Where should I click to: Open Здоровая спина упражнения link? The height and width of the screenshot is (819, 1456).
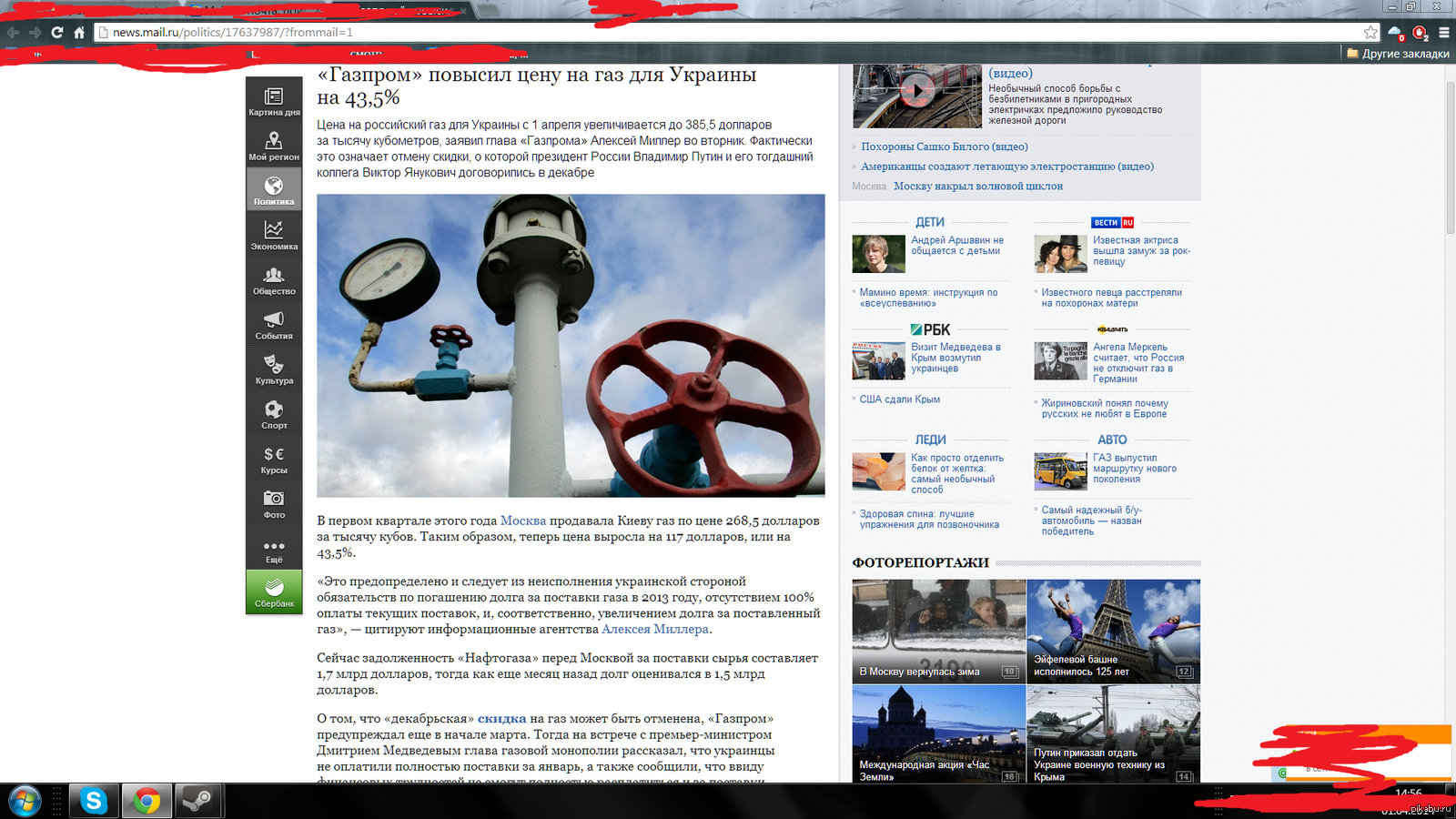(929, 520)
